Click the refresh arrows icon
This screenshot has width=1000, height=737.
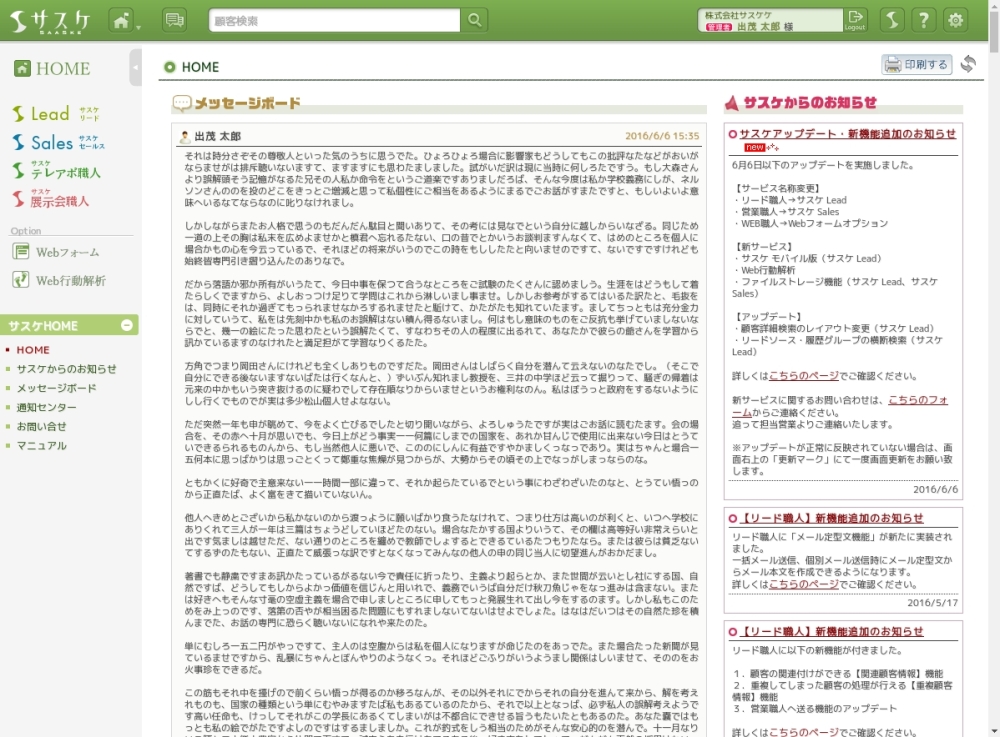[968, 64]
